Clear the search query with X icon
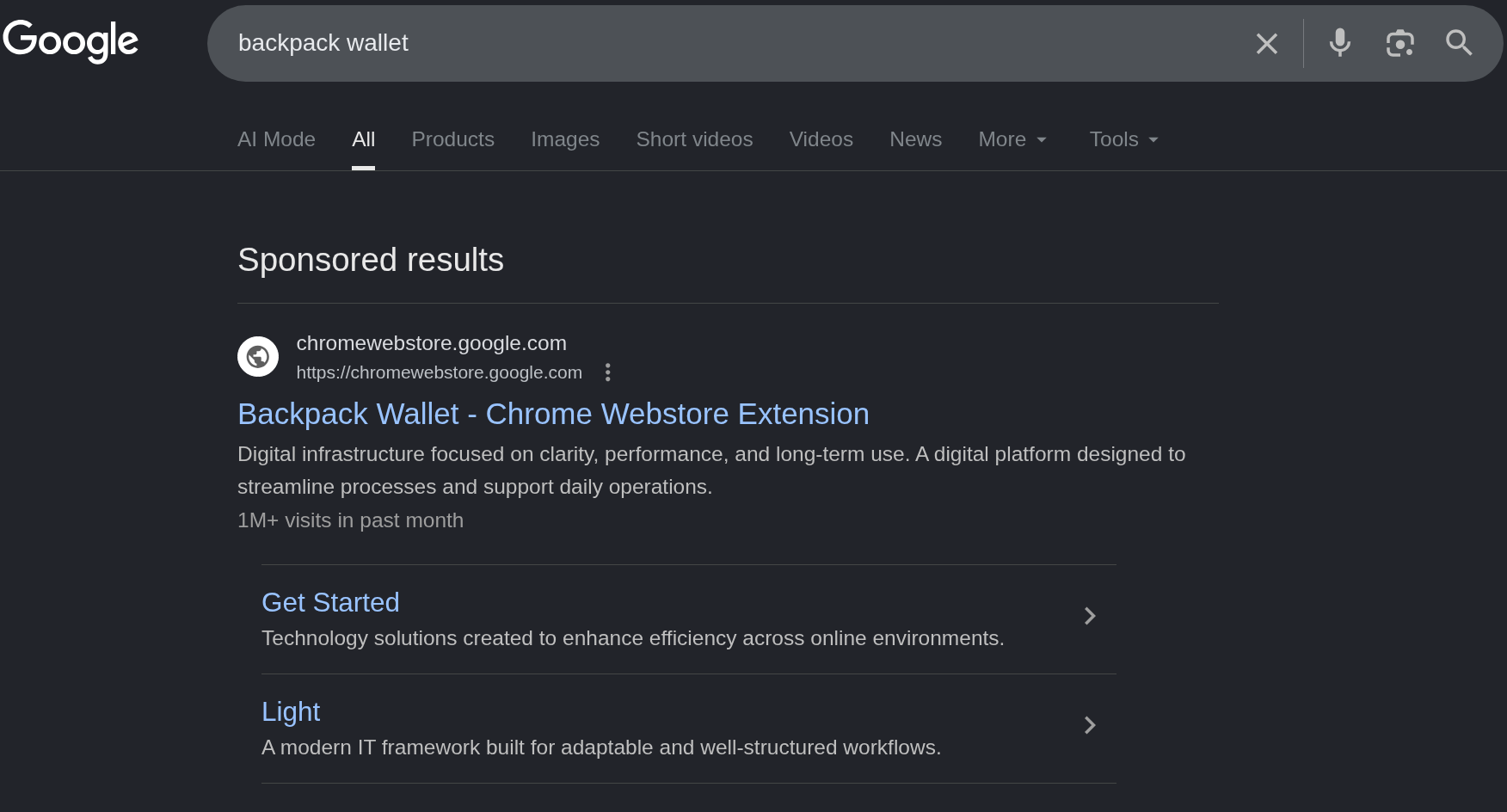 pos(1266,43)
